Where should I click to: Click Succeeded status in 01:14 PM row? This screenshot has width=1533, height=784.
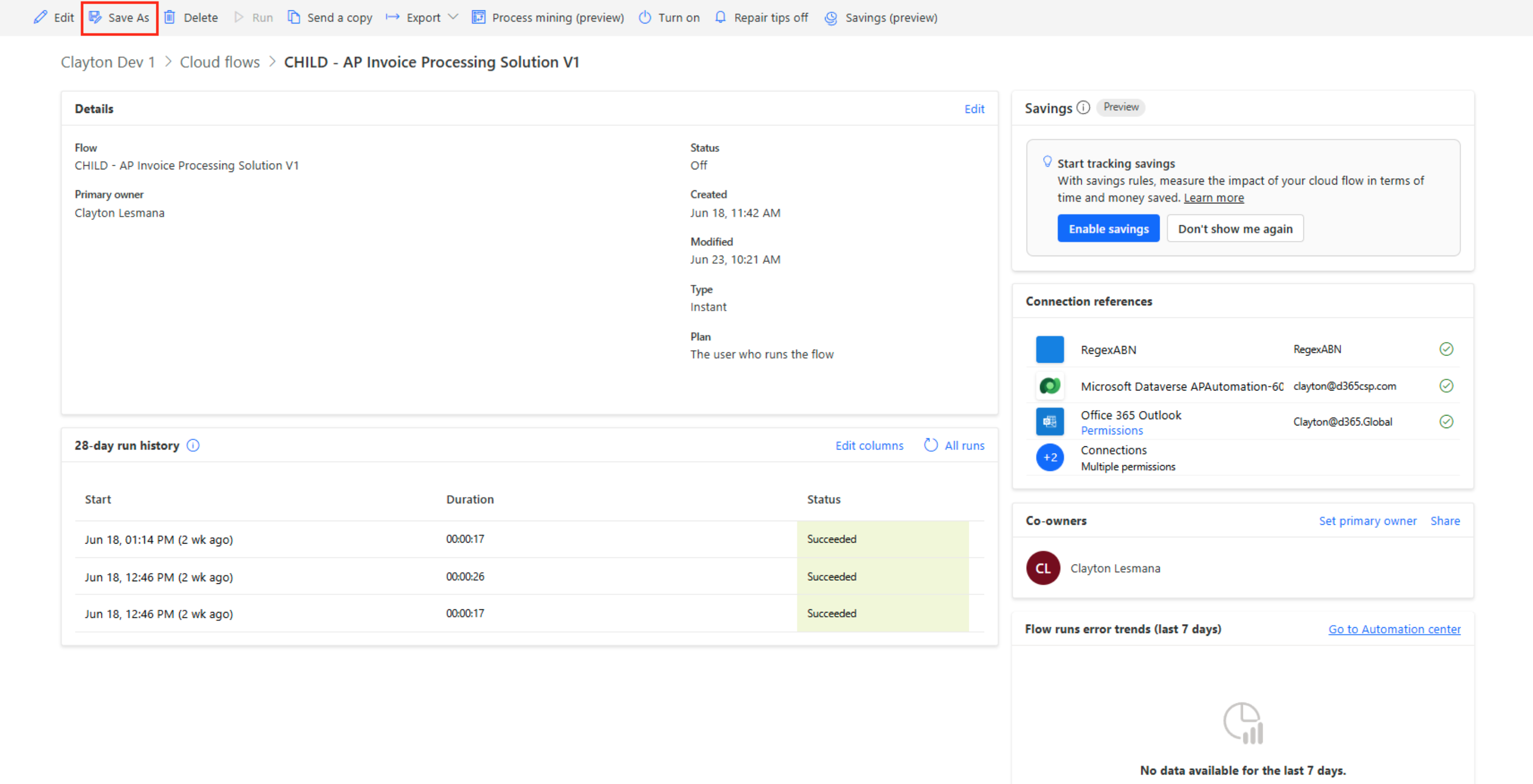pos(831,539)
